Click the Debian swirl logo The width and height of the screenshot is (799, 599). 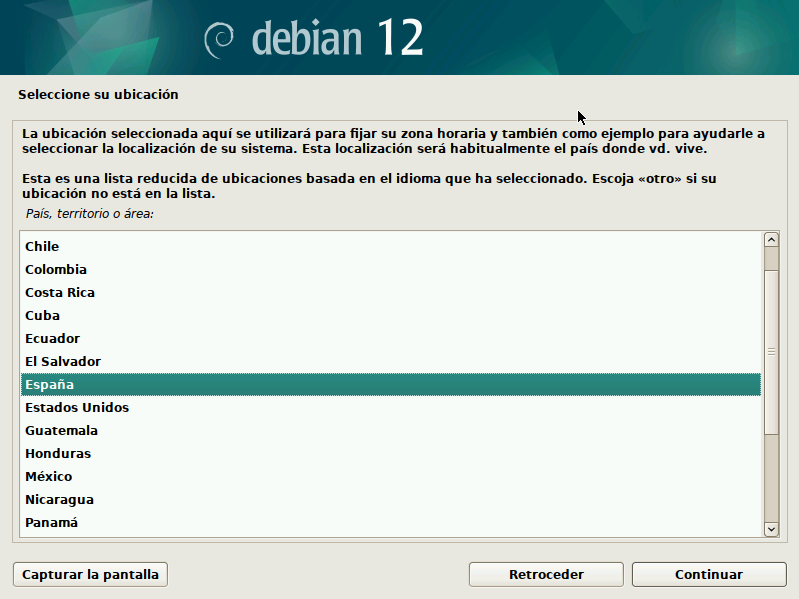(219, 39)
